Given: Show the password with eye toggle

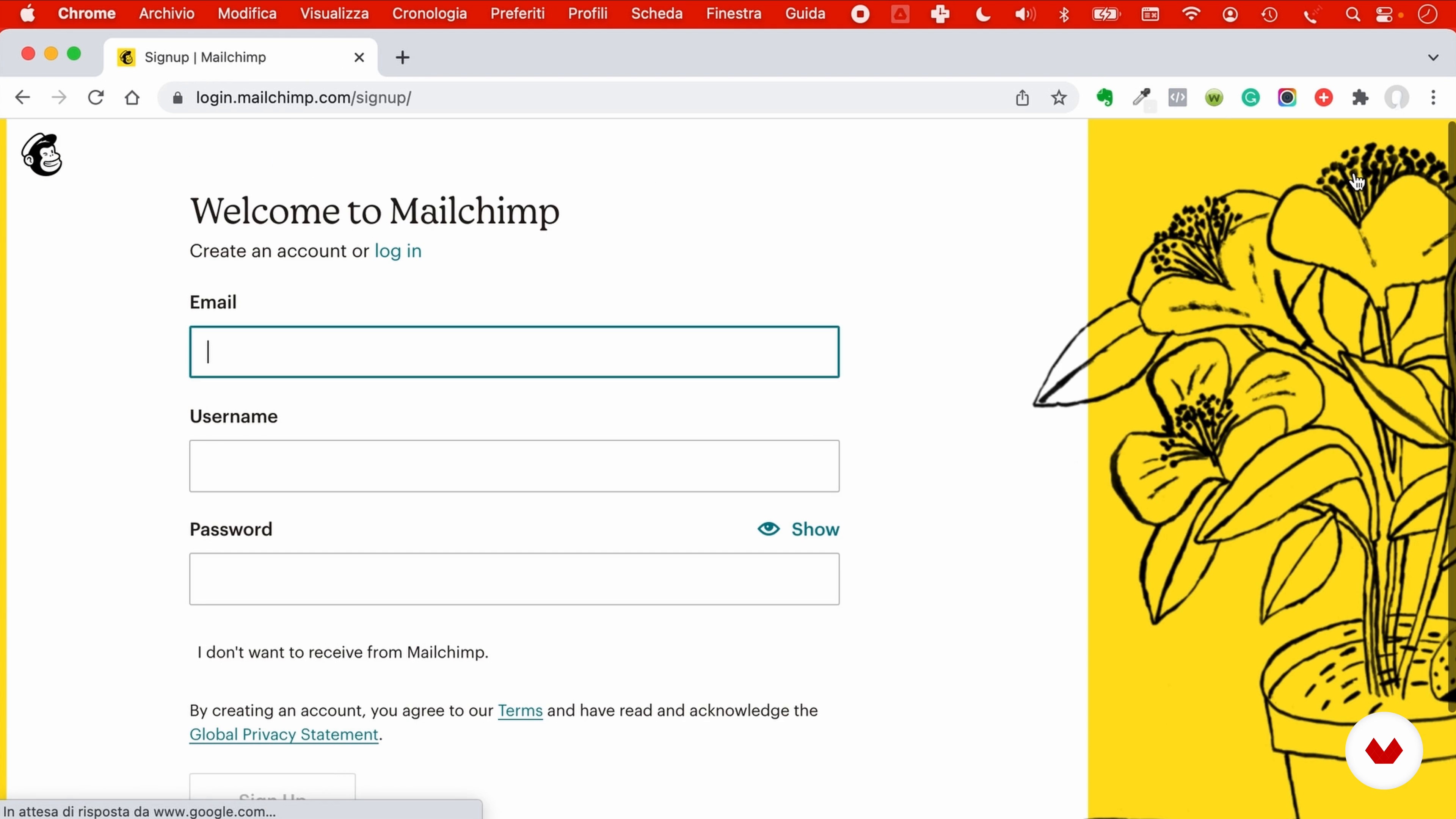Looking at the screenshot, I should click(x=799, y=529).
